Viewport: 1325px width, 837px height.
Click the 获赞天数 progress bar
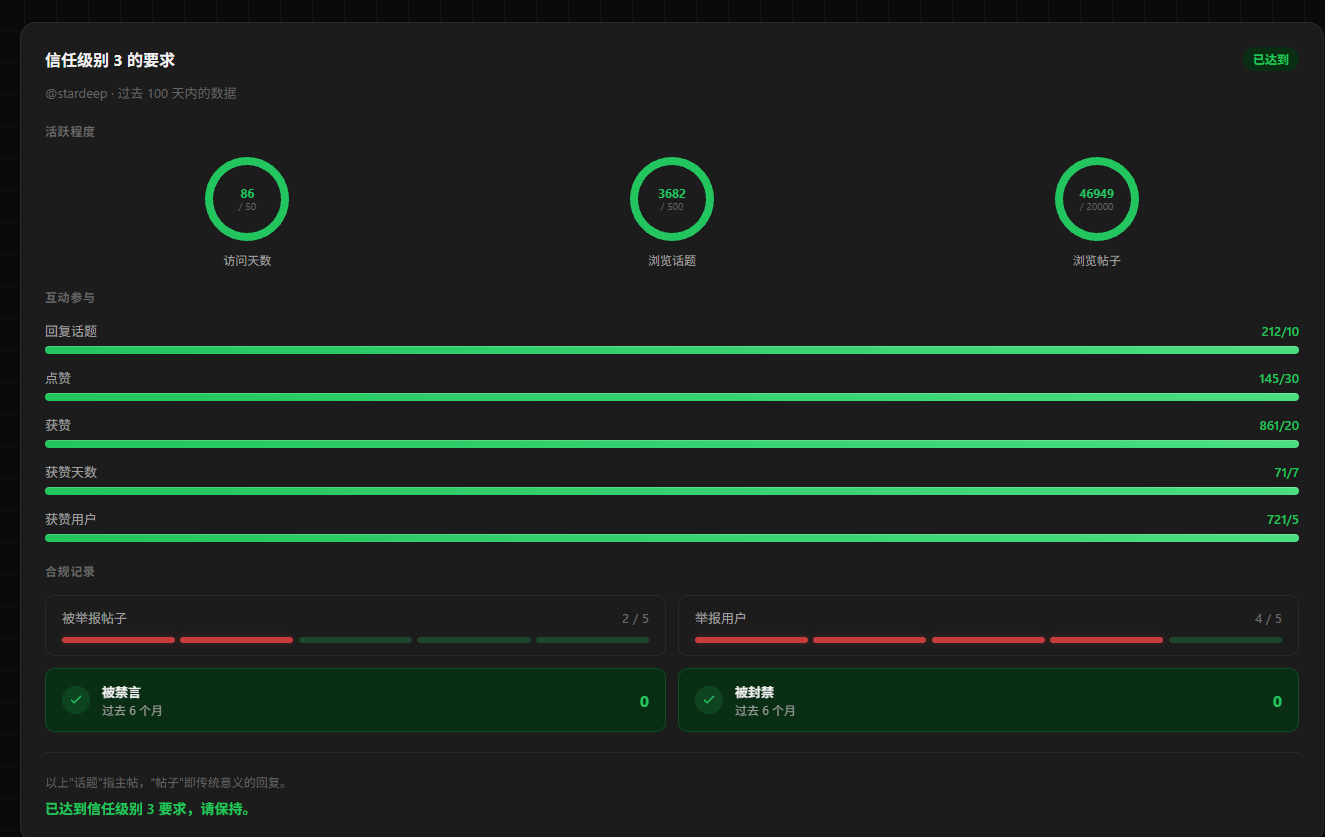(x=672, y=491)
